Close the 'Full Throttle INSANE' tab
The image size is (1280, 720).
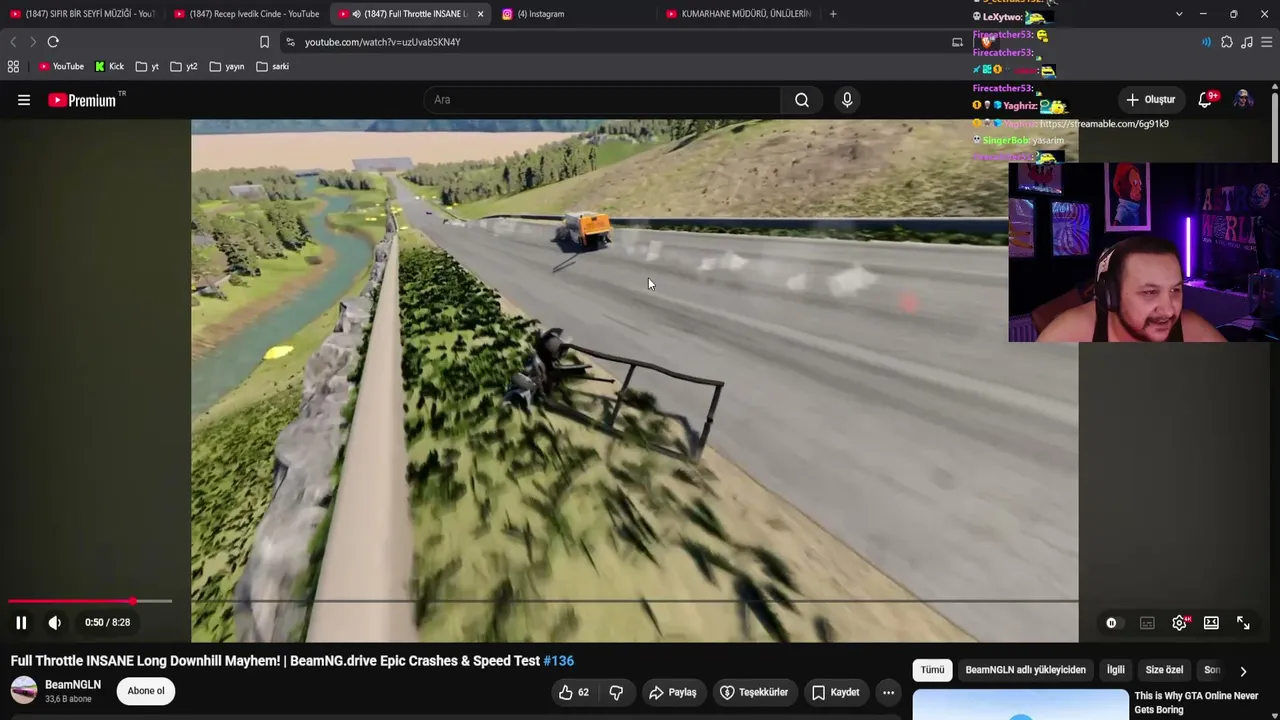[x=481, y=14]
